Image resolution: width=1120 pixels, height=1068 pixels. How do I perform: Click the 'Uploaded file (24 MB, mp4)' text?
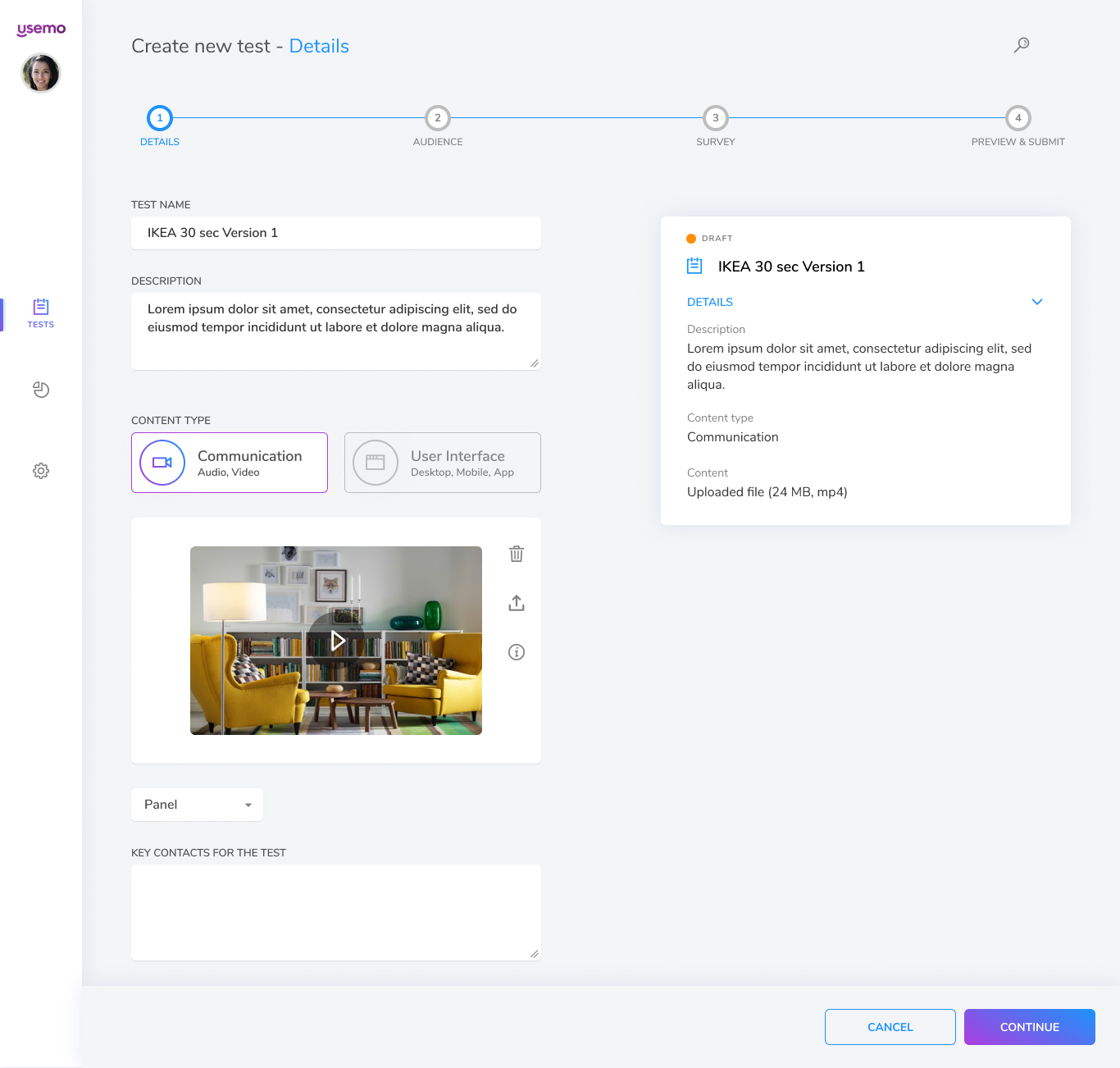pos(767,492)
